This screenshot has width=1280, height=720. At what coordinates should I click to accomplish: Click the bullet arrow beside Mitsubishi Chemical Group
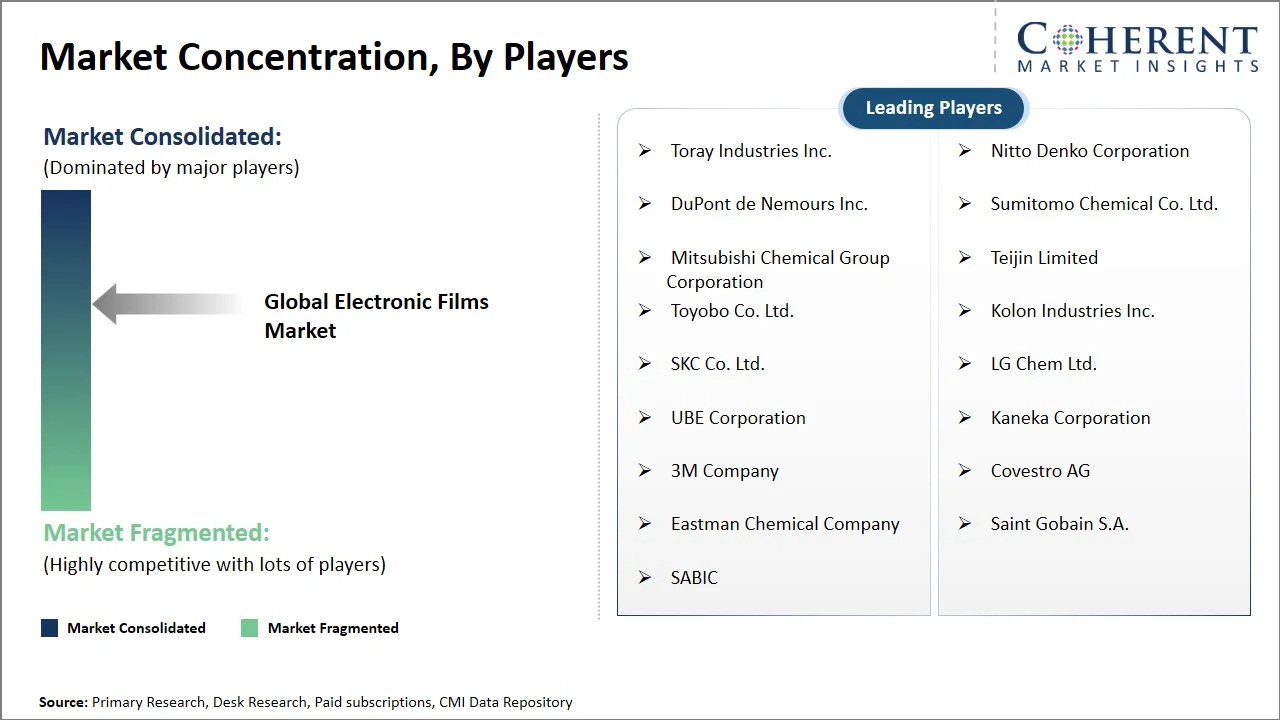click(x=645, y=258)
